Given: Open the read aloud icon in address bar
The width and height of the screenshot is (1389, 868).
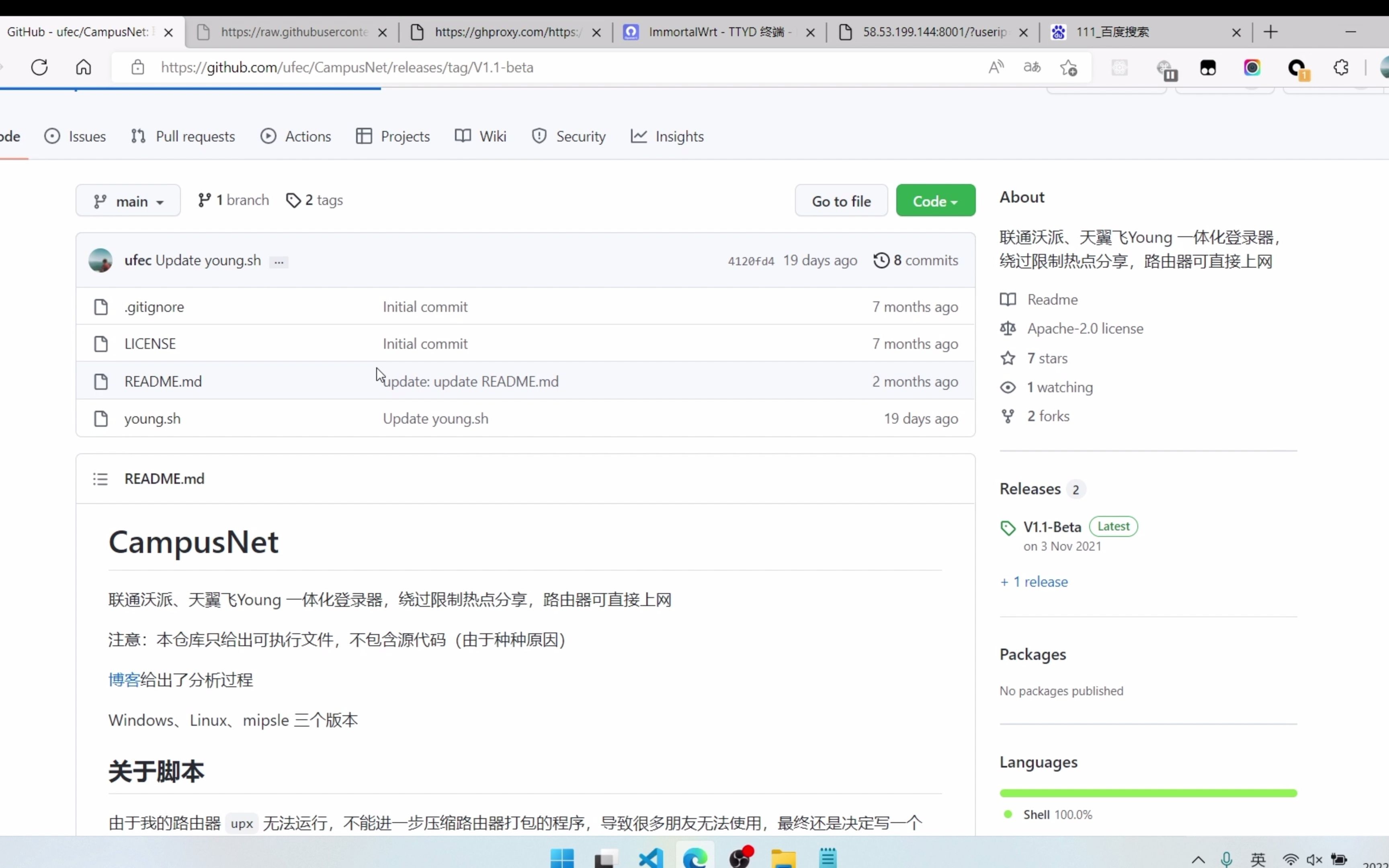Looking at the screenshot, I should point(996,67).
